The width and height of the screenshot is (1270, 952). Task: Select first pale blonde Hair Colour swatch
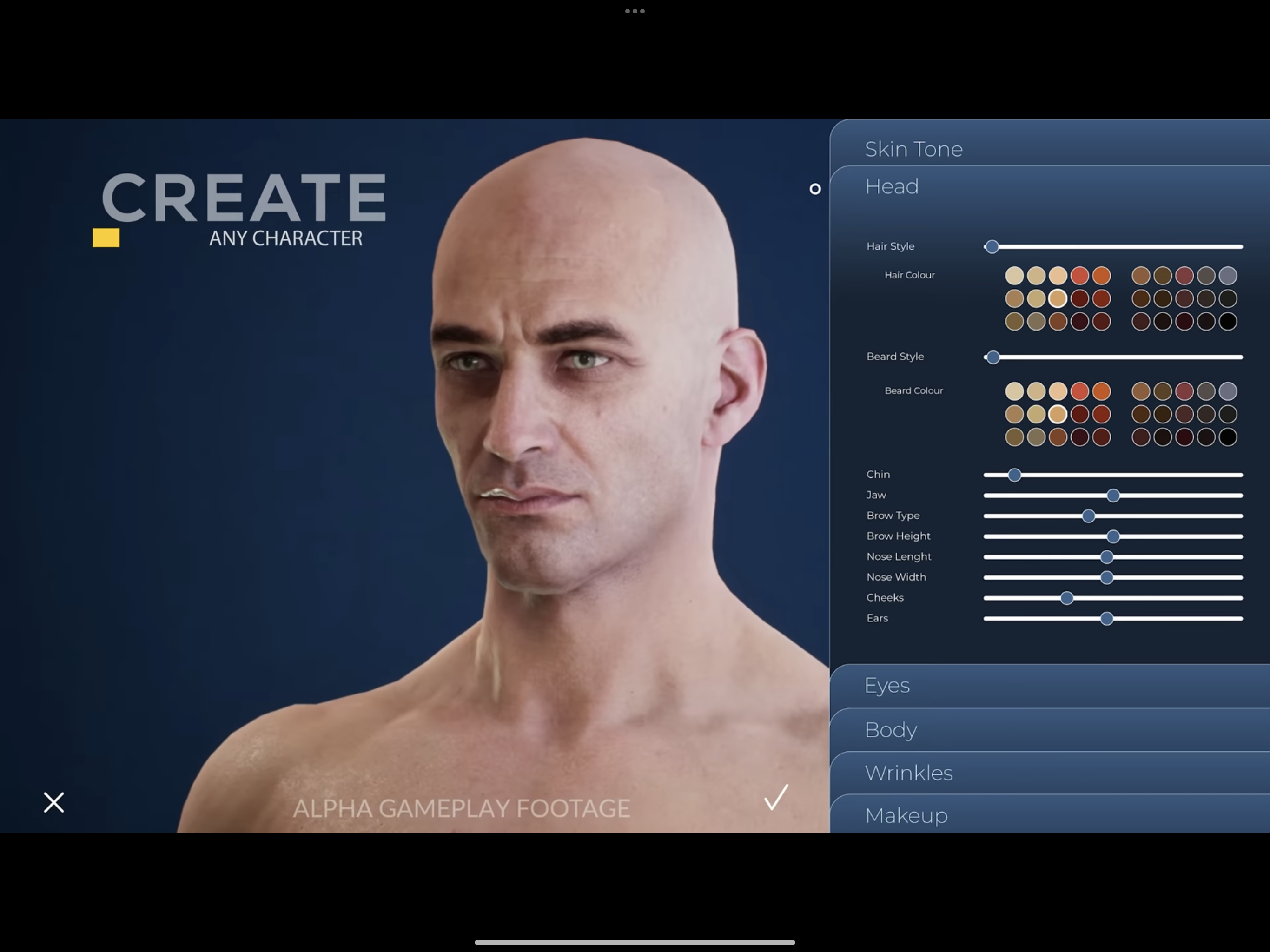tap(1014, 276)
